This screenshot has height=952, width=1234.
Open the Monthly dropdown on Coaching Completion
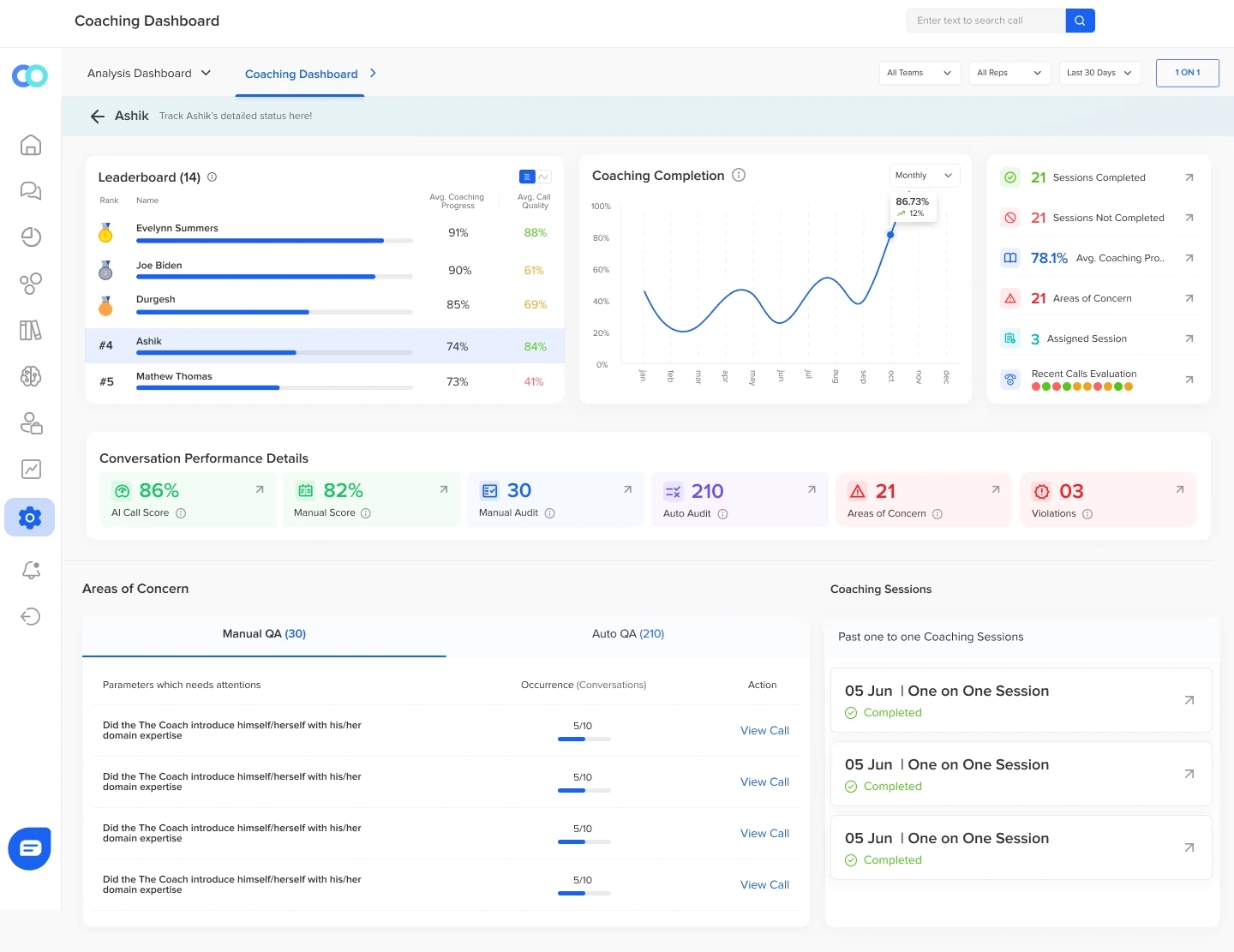pos(924,175)
